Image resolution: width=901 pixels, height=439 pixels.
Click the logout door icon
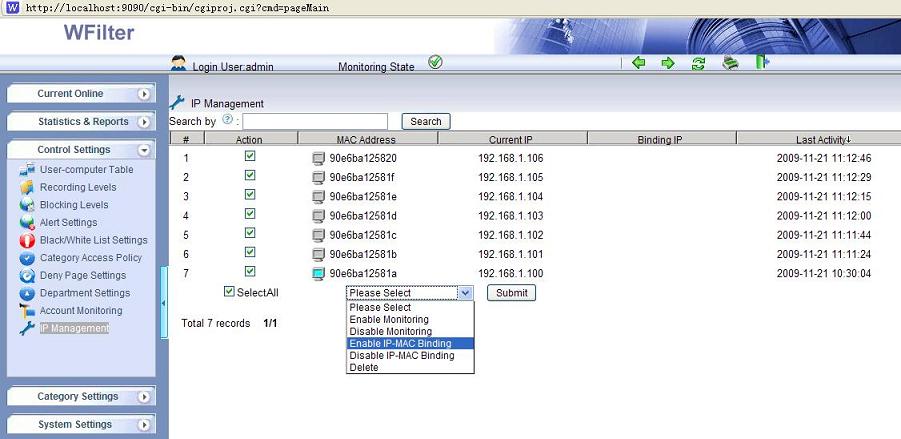pyautogui.click(x=762, y=62)
